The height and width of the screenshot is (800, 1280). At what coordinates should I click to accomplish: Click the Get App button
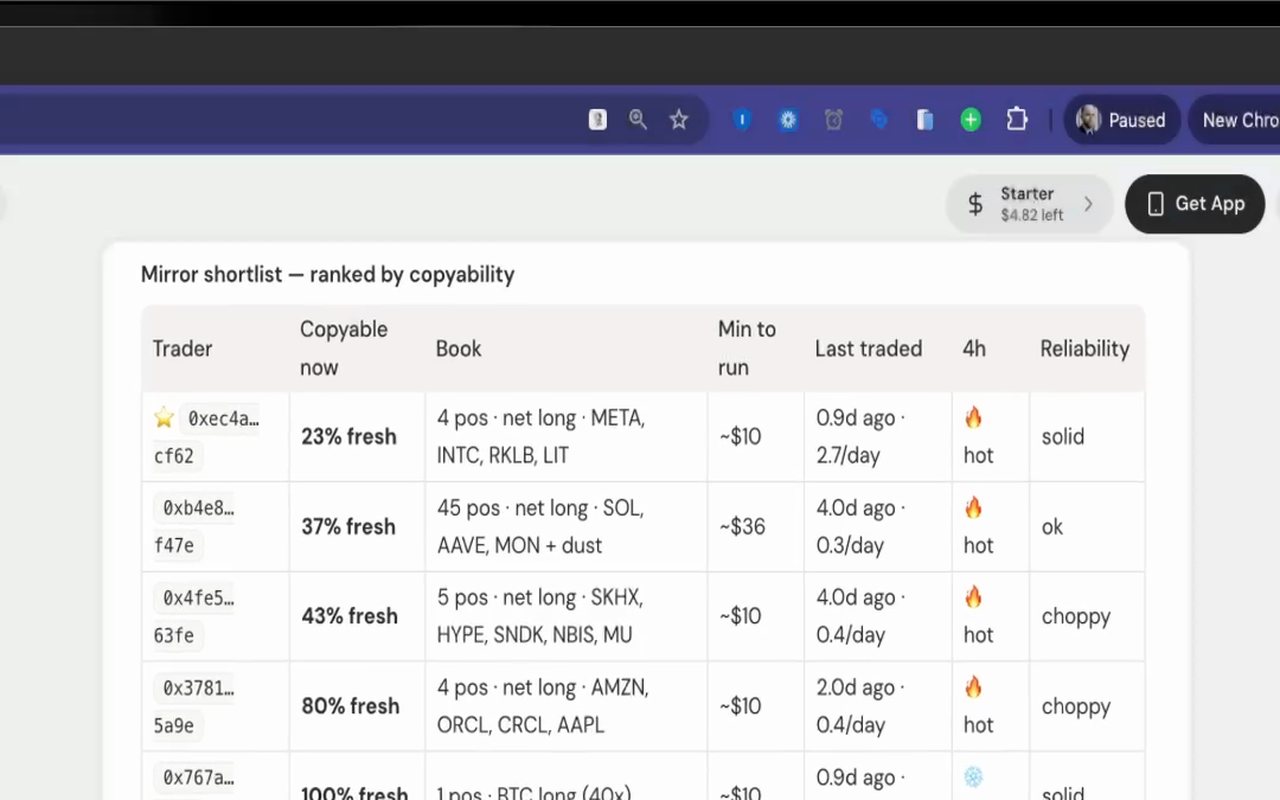[1195, 204]
